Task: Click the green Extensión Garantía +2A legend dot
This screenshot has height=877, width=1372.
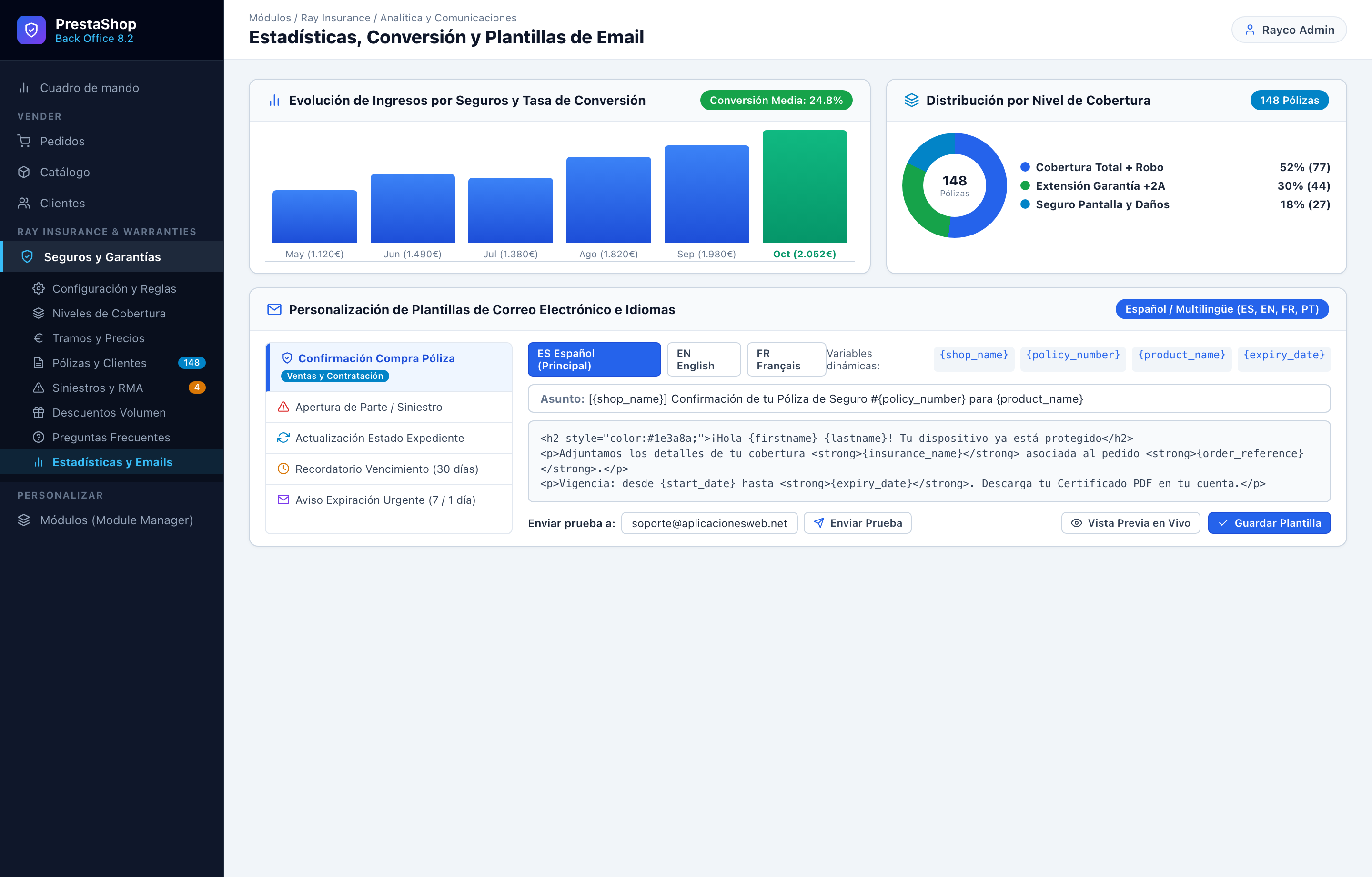Action: coord(1025,185)
